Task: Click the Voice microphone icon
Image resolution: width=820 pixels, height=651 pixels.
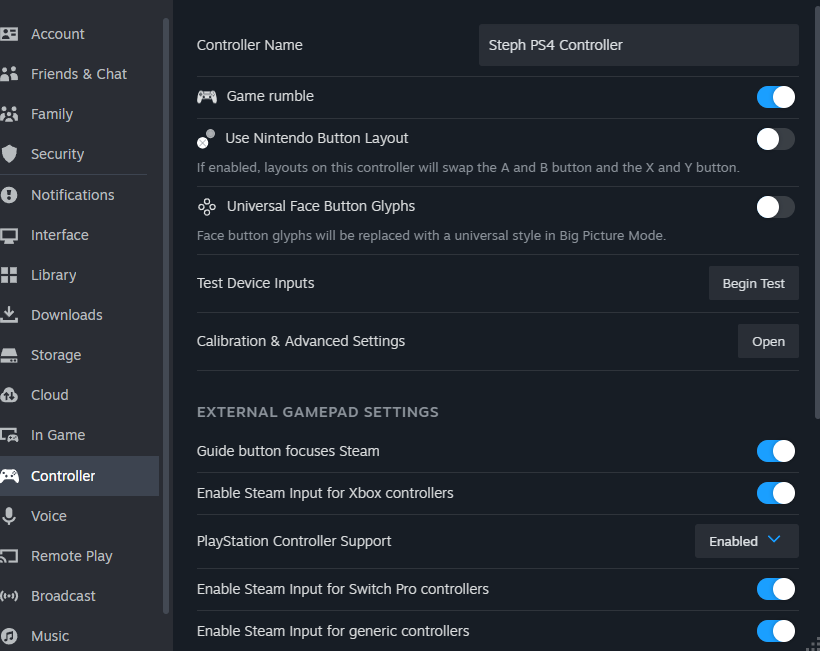Action: tap(9, 516)
